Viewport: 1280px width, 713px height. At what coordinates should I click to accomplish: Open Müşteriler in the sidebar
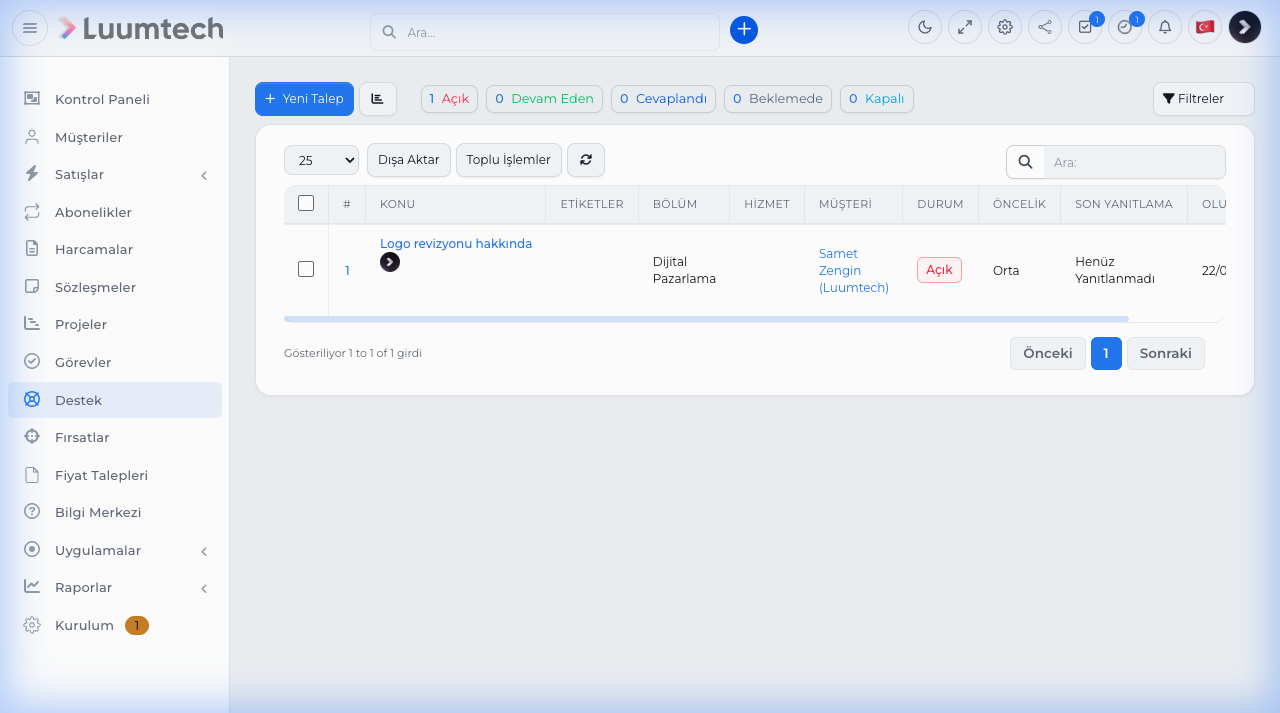(x=89, y=137)
